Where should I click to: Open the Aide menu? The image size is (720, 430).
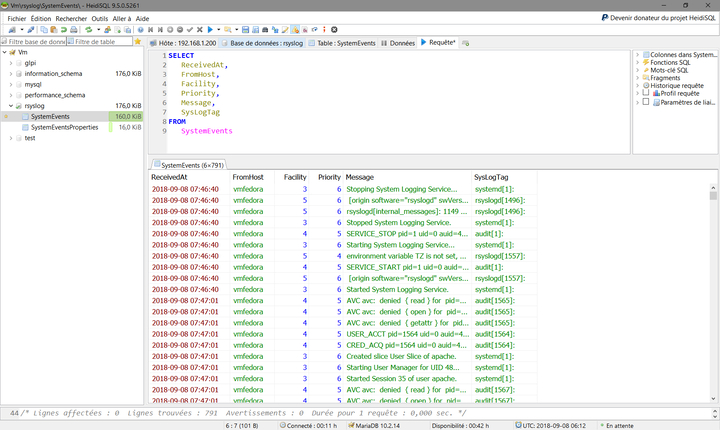(142, 19)
